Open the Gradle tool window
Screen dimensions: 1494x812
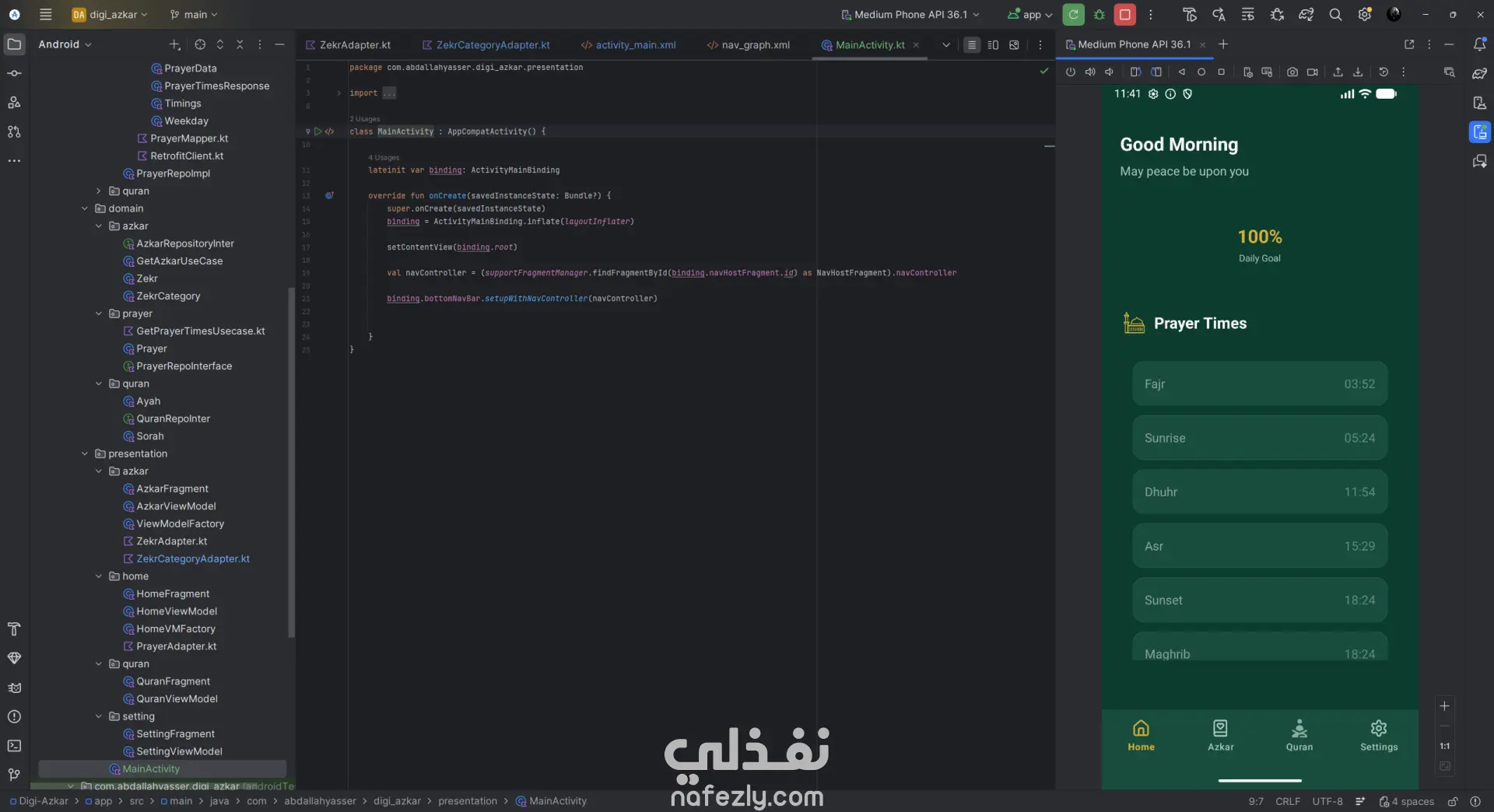click(1480, 73)
